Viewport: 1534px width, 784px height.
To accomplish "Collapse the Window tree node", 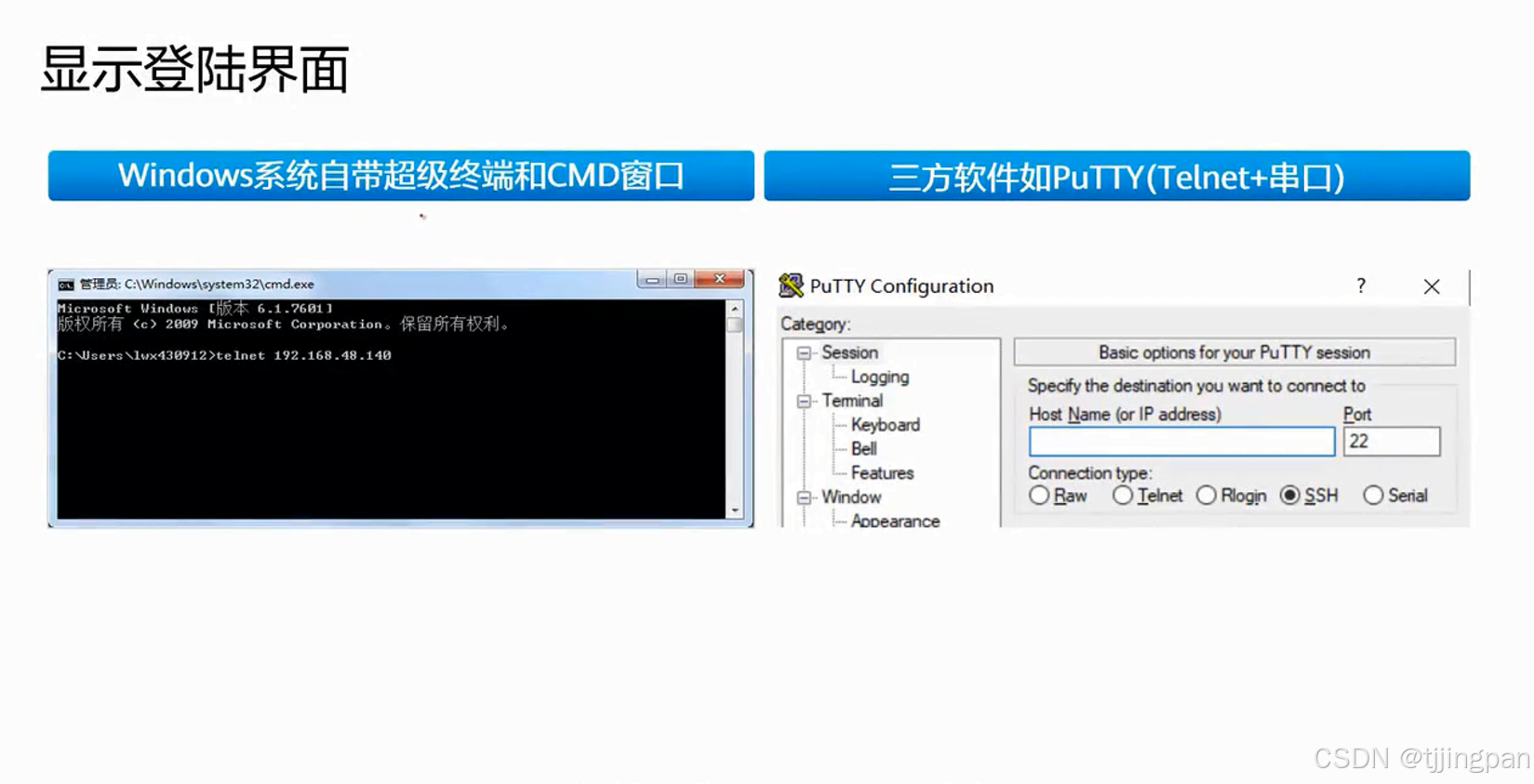I will pos(804,498).
